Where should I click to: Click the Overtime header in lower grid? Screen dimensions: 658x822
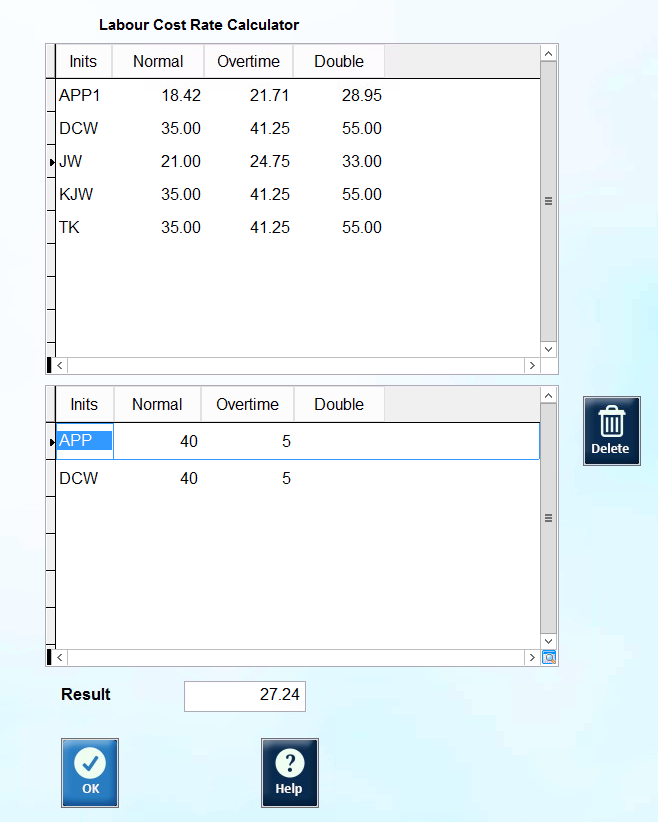(247, 404)
